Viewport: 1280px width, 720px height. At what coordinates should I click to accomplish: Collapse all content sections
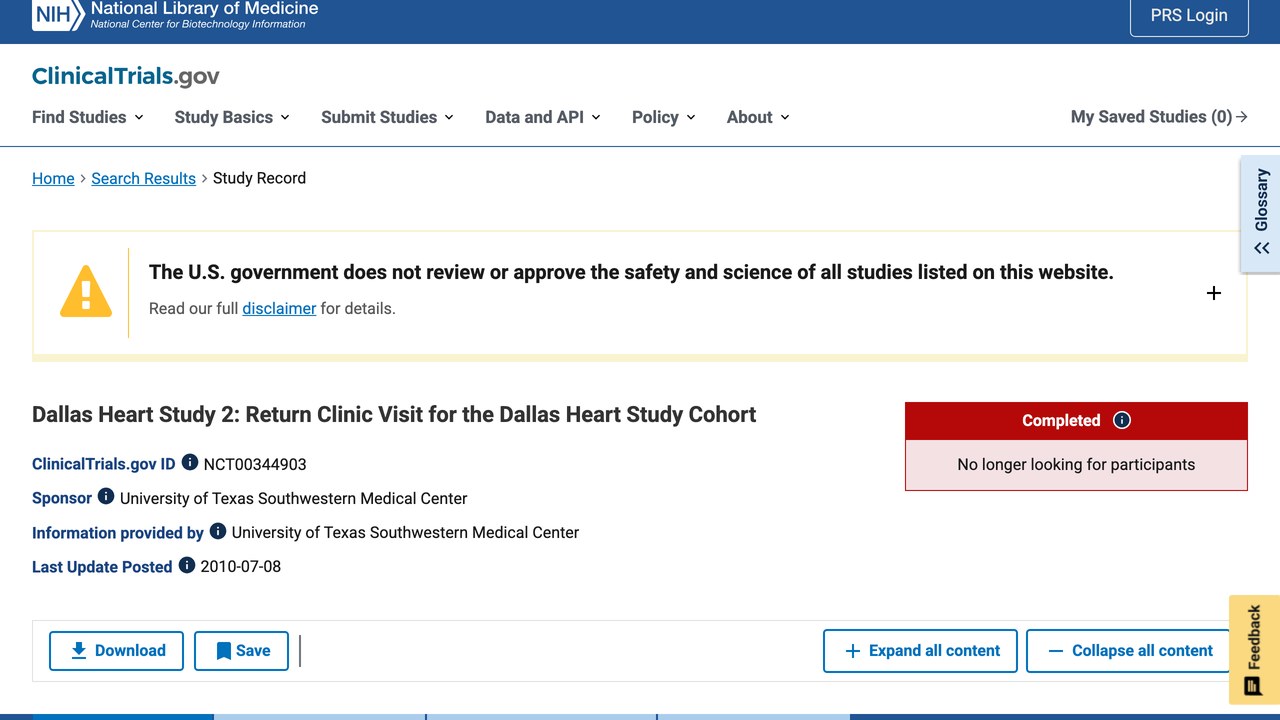click(1128, 651)
